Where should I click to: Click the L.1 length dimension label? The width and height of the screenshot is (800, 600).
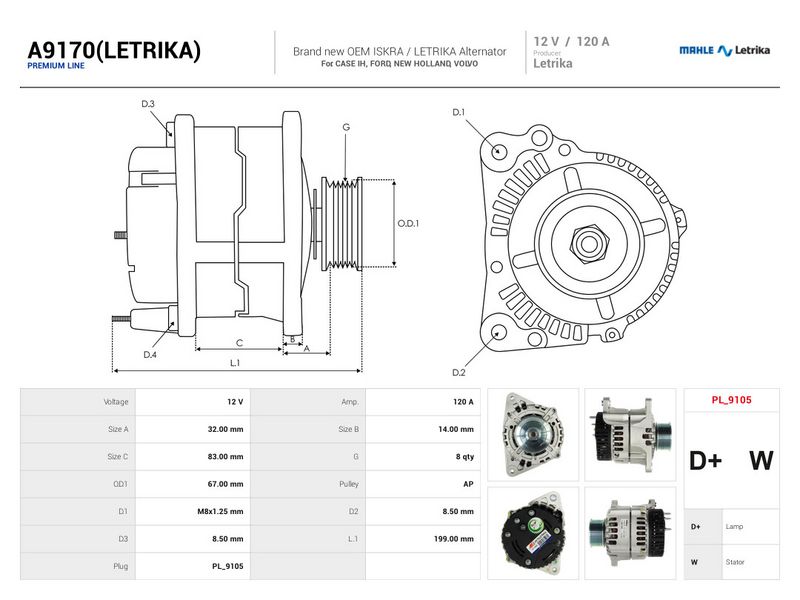pyautogui.click(x=235, y=363)
